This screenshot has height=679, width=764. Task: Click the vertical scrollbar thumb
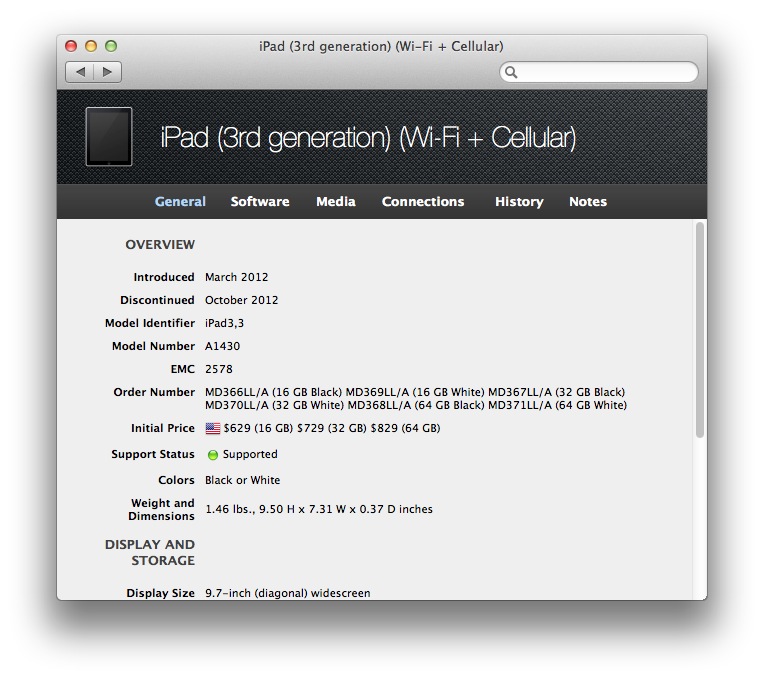point(700,330)
